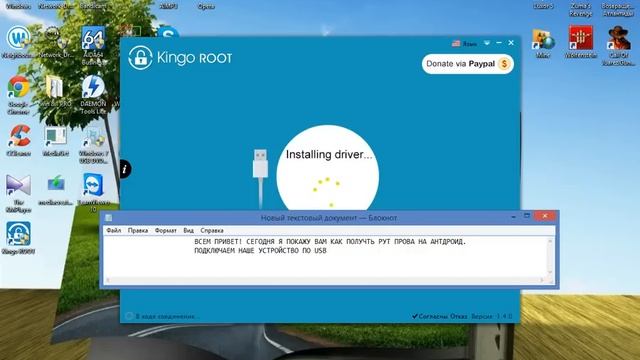The image size is (640, 360).
Task: Open the Kingo ROOT title bar dropdown arrow
Action: pyautogui.click(x=487, y=43)
